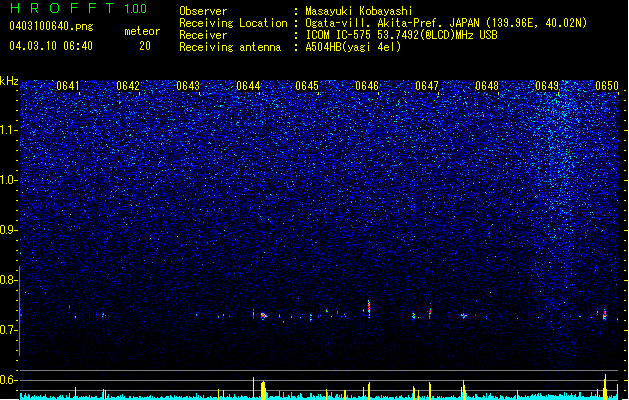Click the 0648 time marker
Screen dimensions: 629x400
487,86
